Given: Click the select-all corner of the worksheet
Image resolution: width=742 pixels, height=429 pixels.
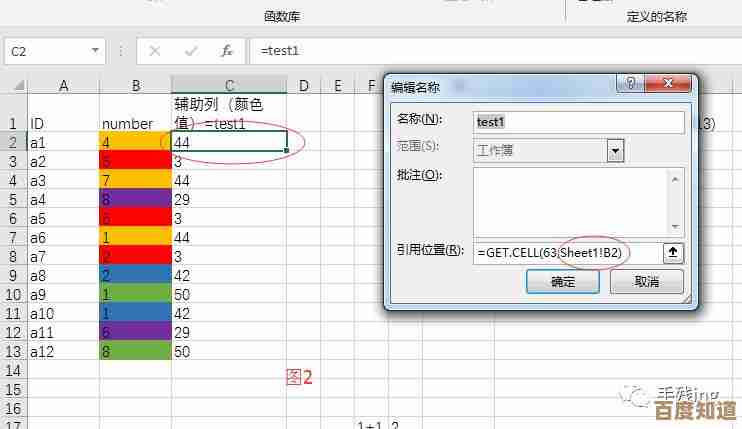Looking at the screenshot, I should click(13, 86).
